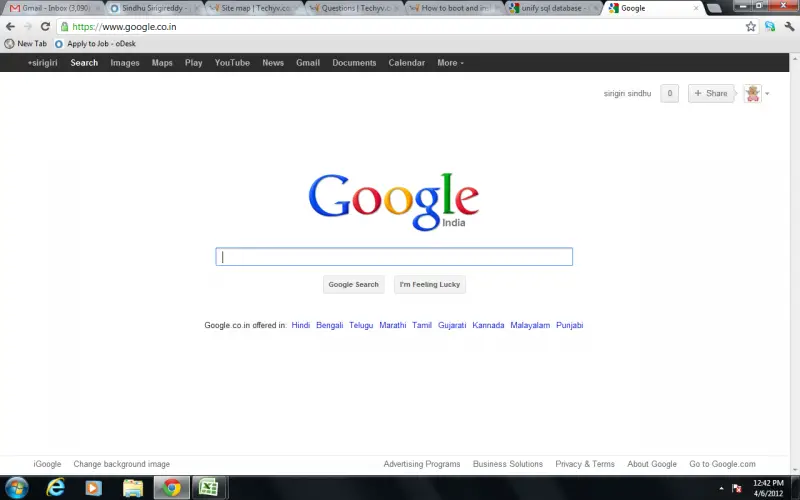The width and height of the screenshot is (800, 500).
Task: Open Privacy & Terms footer link
Action: pos(585,464)
